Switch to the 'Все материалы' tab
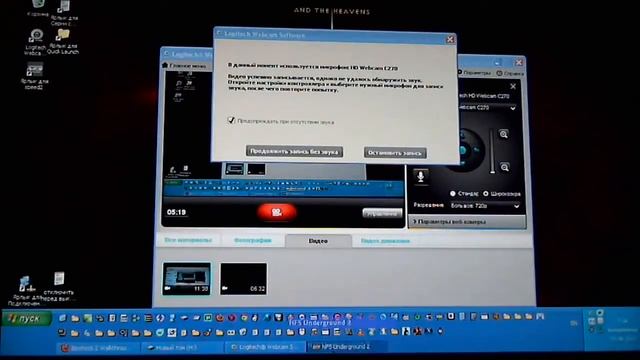Viewport: 640px width, 360px height. (x=188, y=240)
